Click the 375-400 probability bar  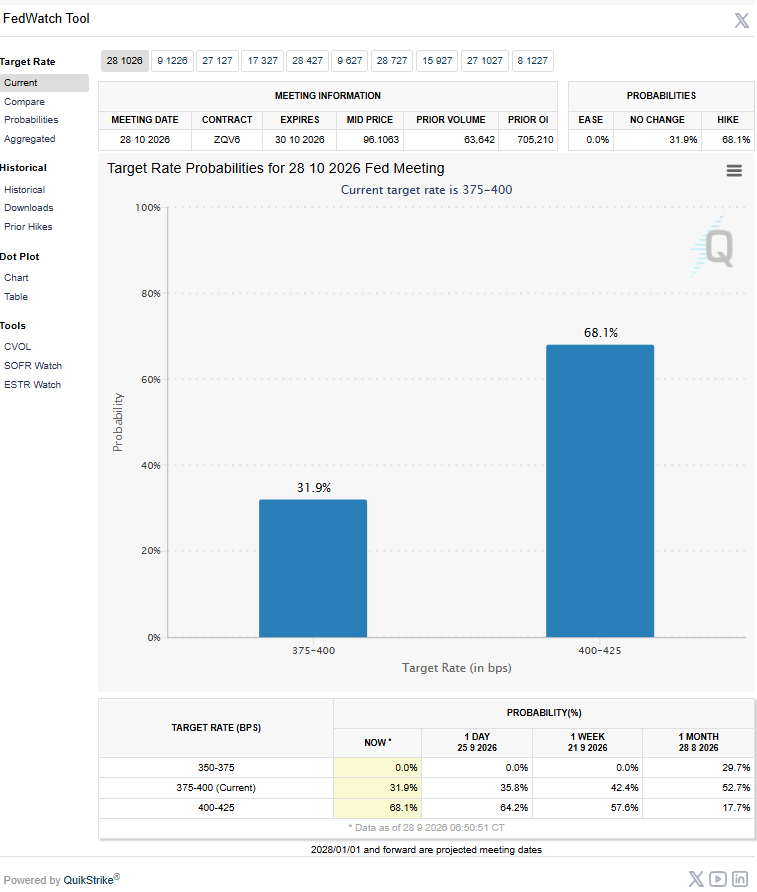[313, 568]
